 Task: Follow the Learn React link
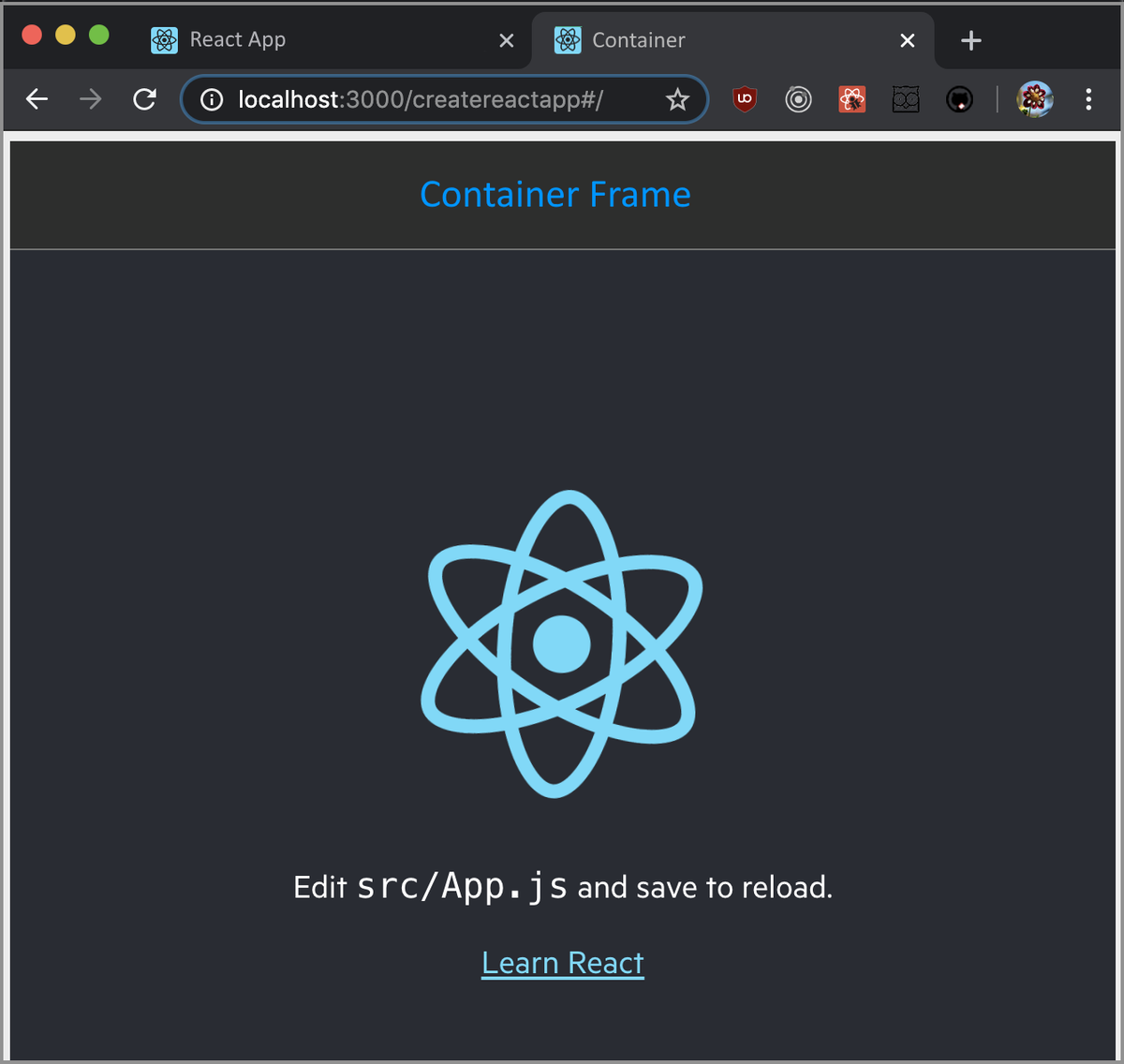563,963
